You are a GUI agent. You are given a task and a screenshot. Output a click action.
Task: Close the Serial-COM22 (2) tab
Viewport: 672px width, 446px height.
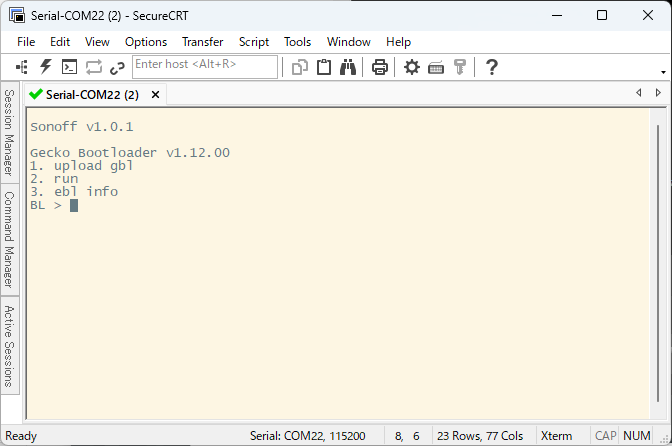point(156,95)
